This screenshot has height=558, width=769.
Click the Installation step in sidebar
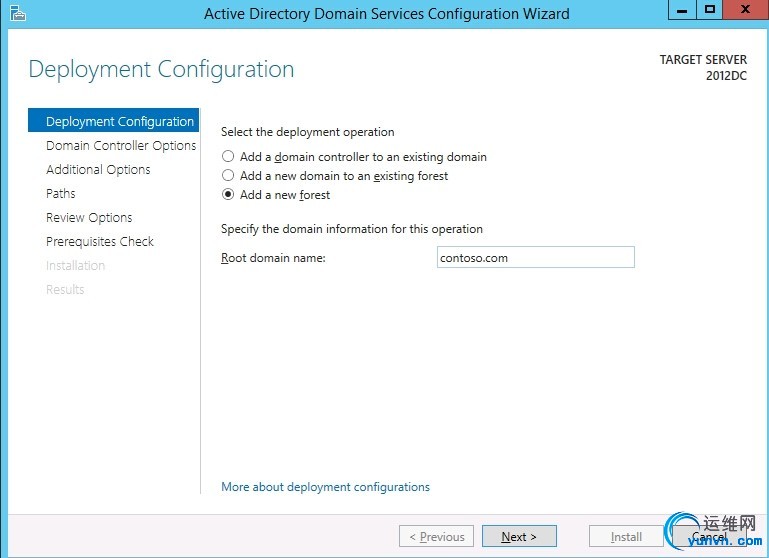pyautogui.click(x=75, y=266)
